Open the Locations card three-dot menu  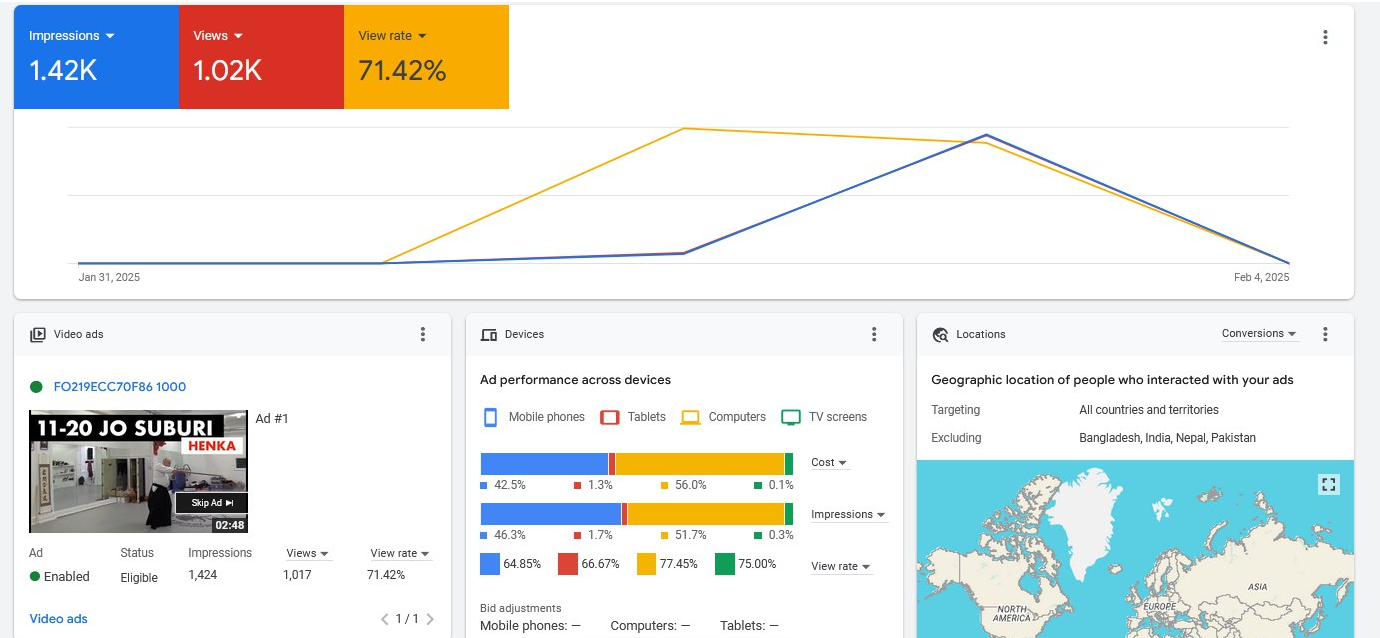click(x=1325, y=334)
